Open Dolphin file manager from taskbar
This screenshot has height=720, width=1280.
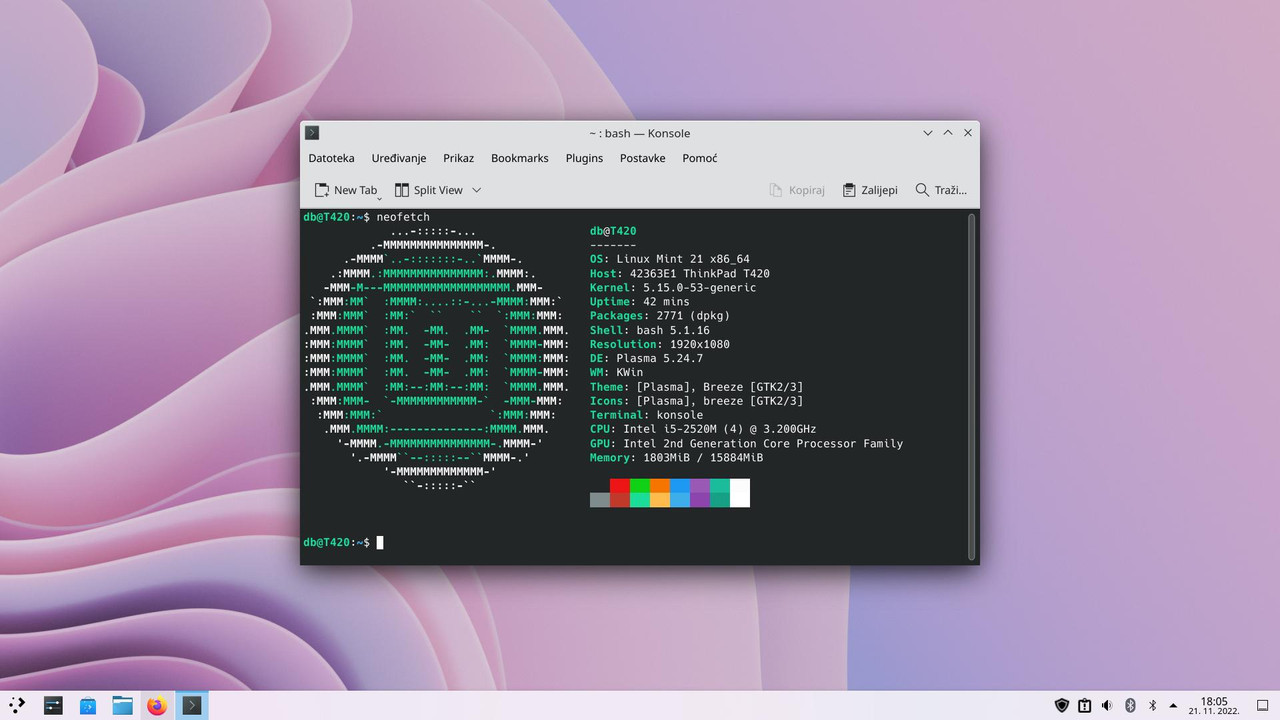point(122,705)
